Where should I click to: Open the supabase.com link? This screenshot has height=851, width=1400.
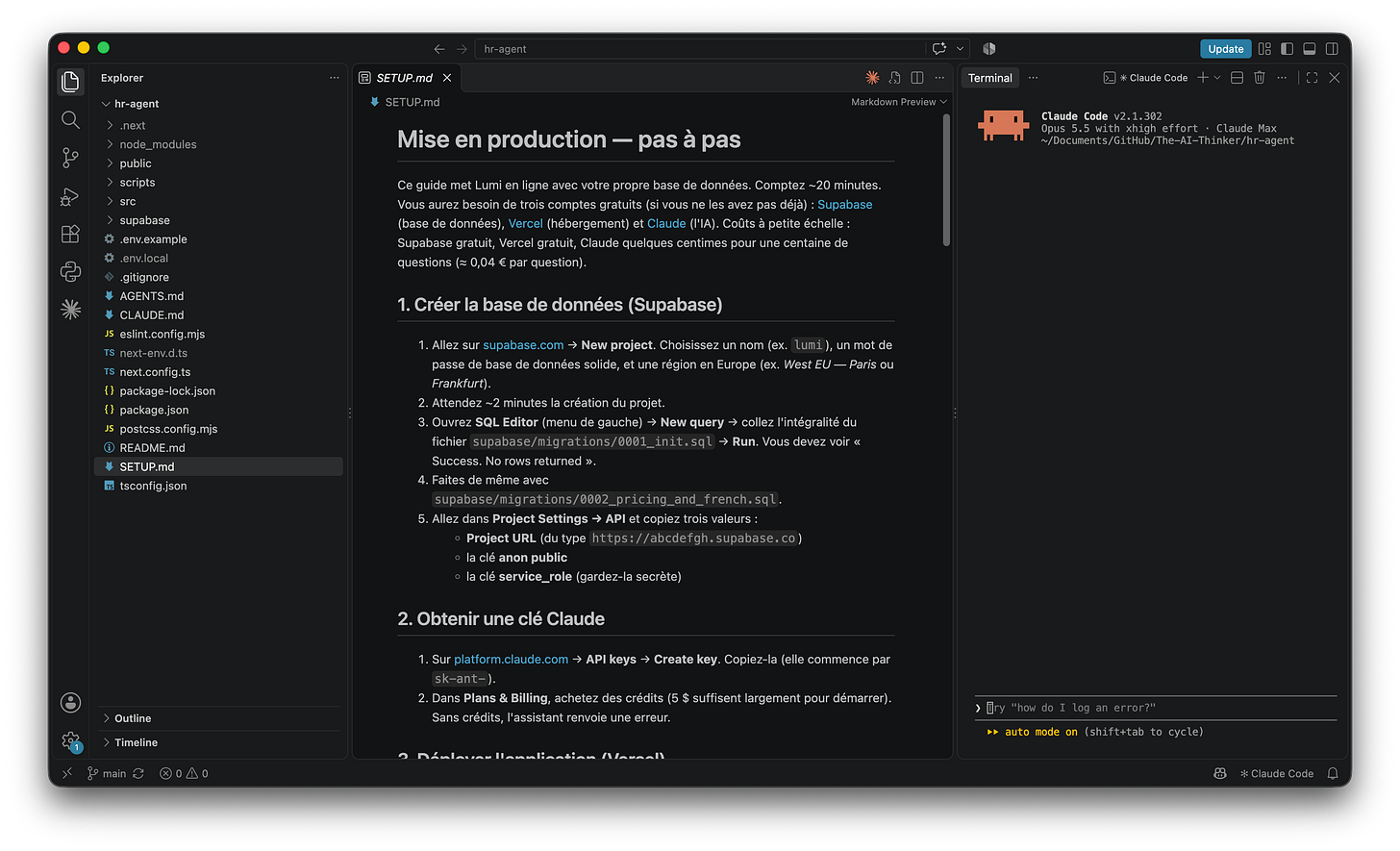(523, 345)
